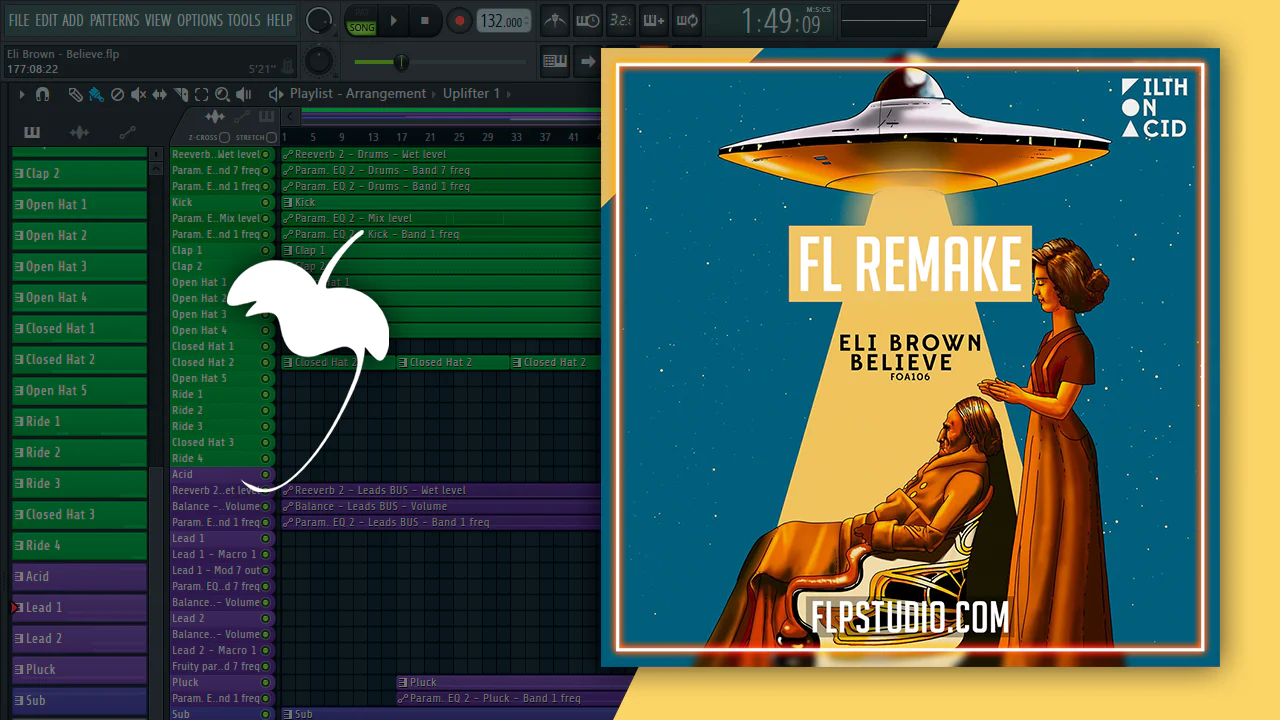Toggle loop recording button
1280x720 pixels.
(x=687, y=20)
